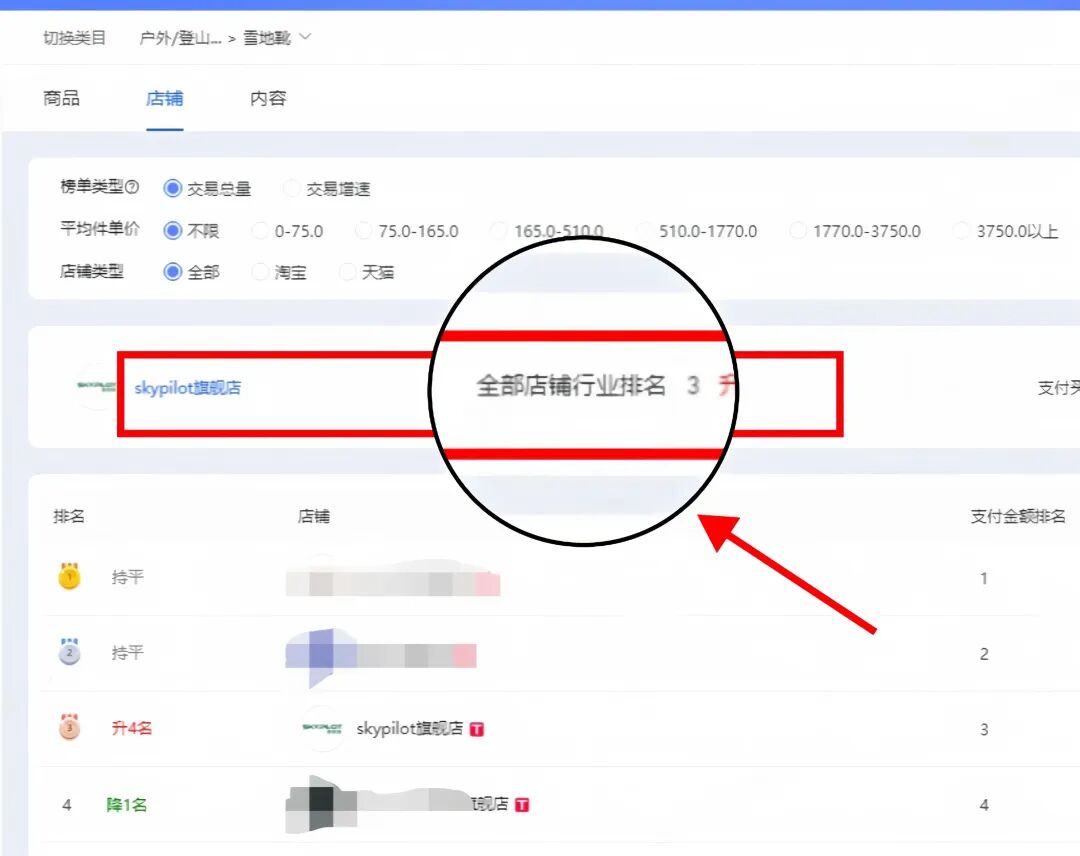Screen dimensions: 1080x856
Task: Select the 交易总量 radio button
Action: coord(172,188)
